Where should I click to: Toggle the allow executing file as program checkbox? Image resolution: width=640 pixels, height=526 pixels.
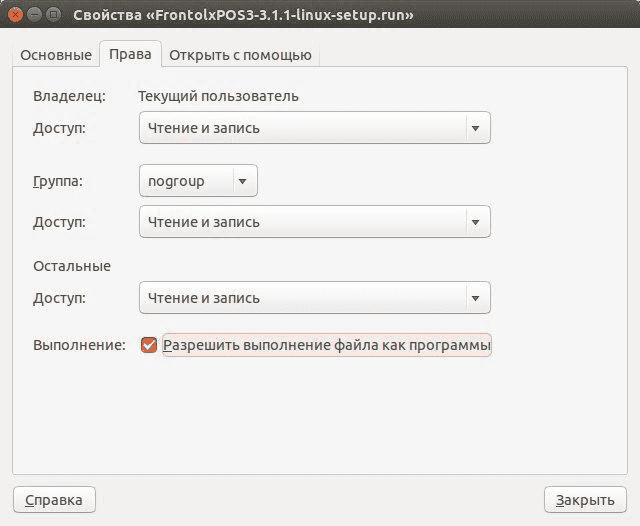coord(149,345)
